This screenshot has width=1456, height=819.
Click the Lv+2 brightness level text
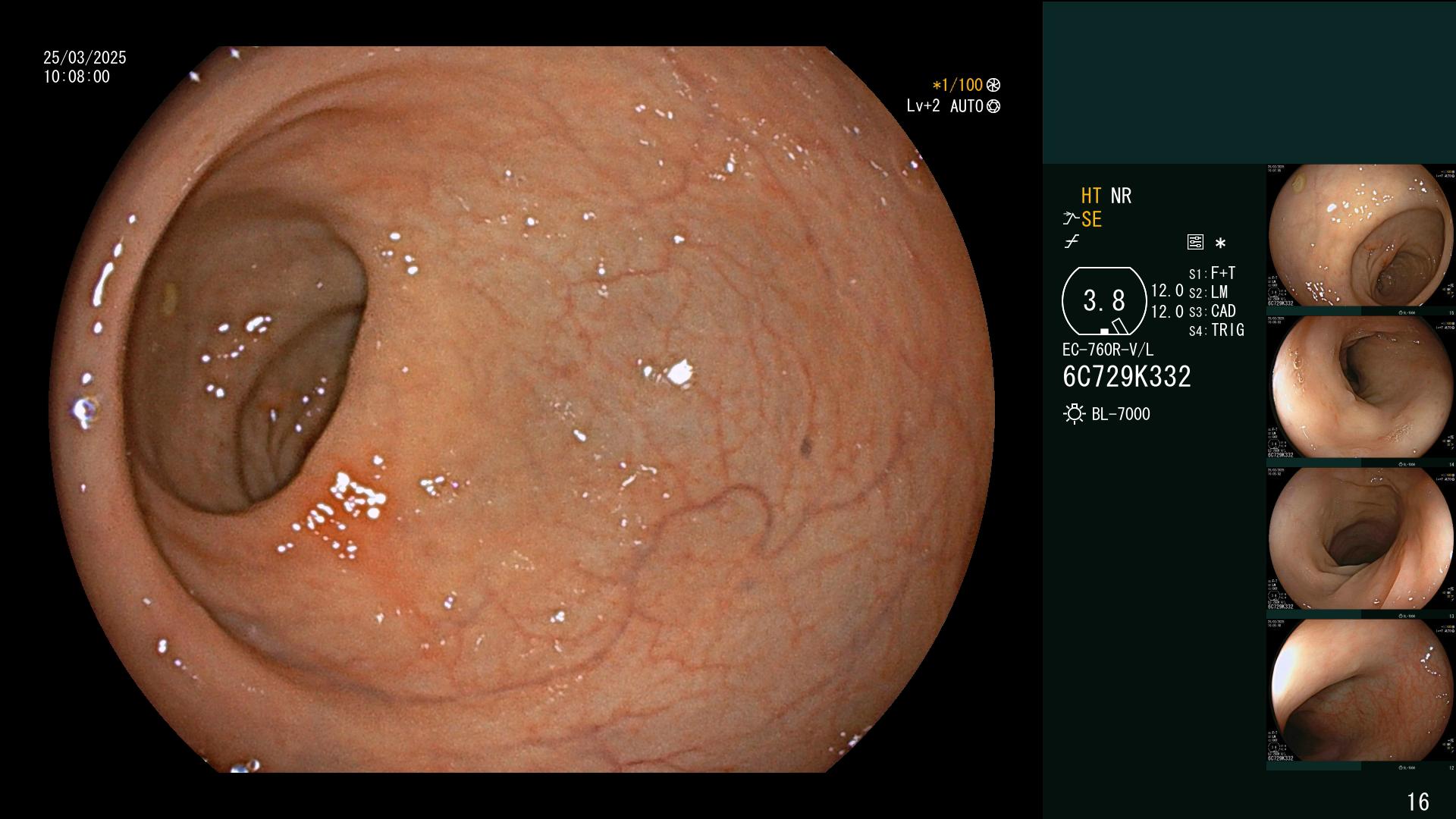tap(923, 106)
